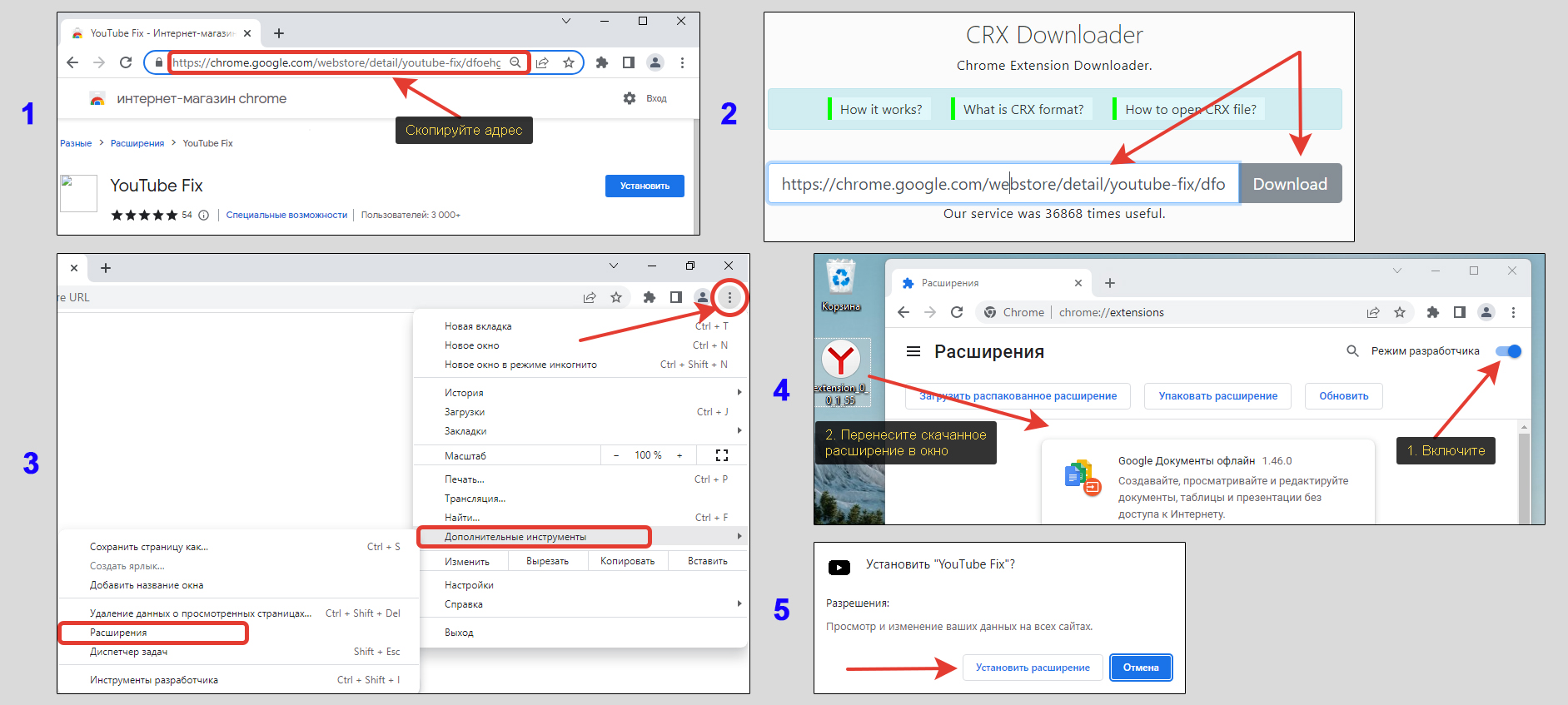Open Специальные возможности link
1568x705 pixels.
point(286,215)
